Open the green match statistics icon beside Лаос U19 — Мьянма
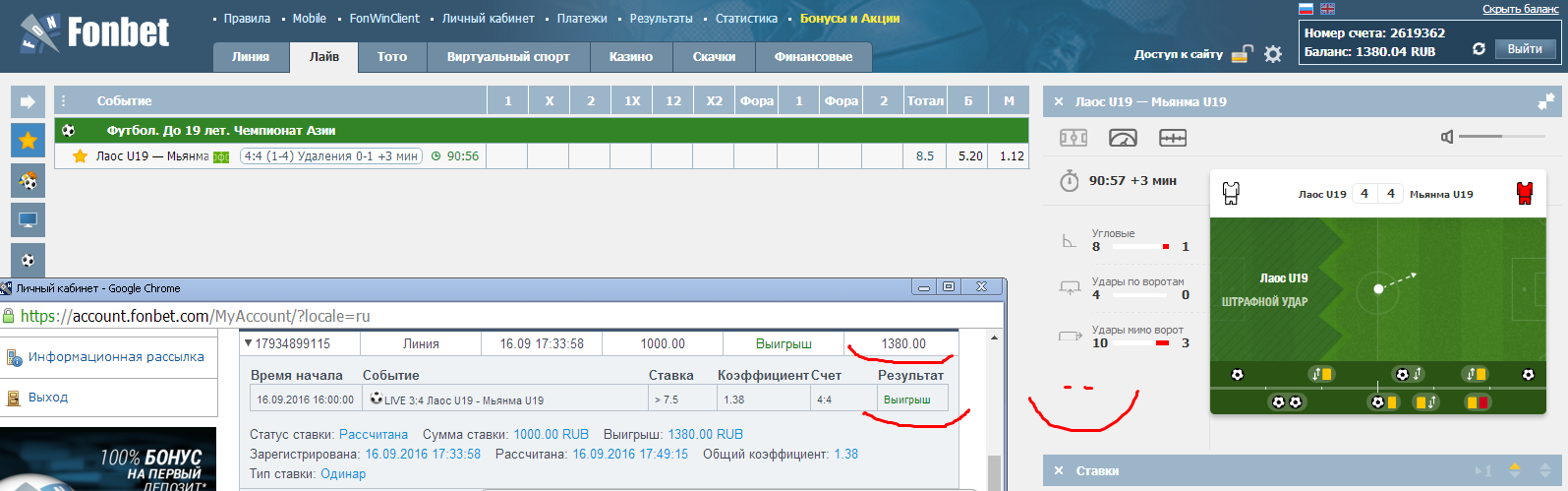The width and height of the screenshot is (1568, 491). point(221,156)
